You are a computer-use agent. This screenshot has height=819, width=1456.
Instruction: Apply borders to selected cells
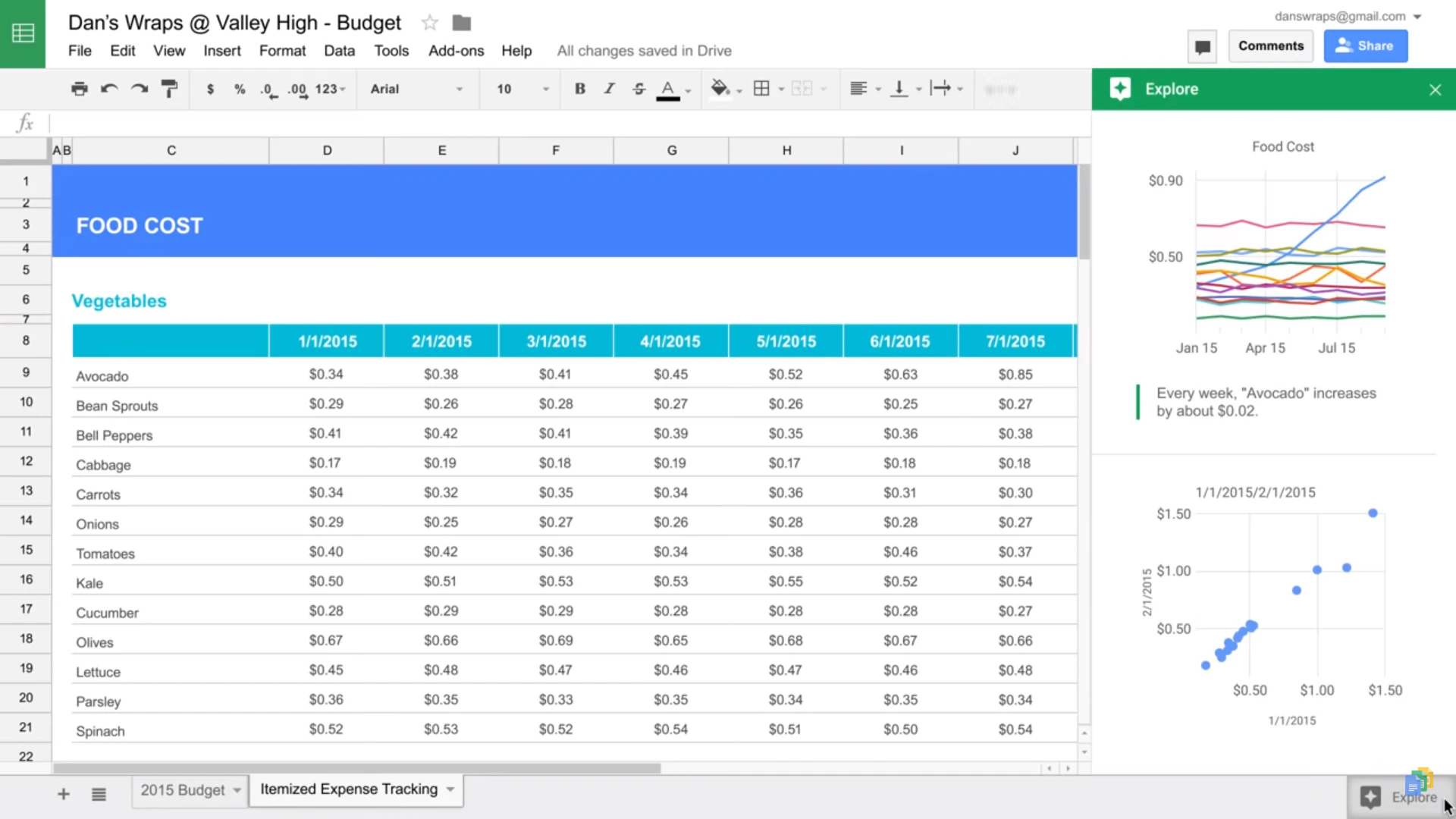pos(762,89)
